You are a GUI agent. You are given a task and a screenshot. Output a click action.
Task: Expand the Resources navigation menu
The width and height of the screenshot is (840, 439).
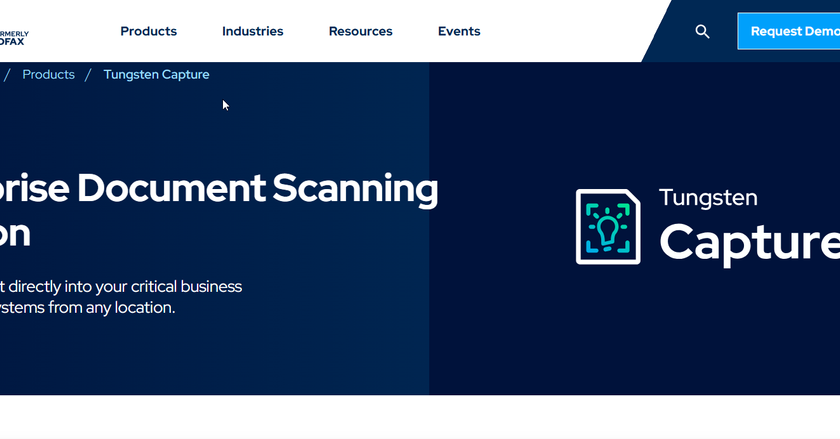[360, 31]
